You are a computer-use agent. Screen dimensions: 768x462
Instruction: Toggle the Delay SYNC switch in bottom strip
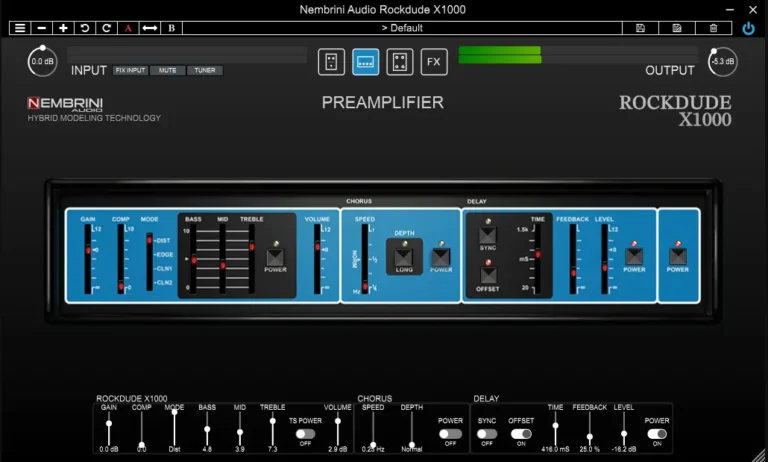click(x=487, y=434)
